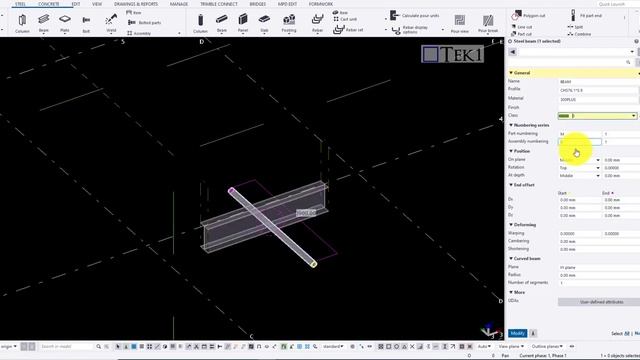Select the concrete Beam tool
The height and width of the screenshot is (360, 640).
click(x=222, y=23)
